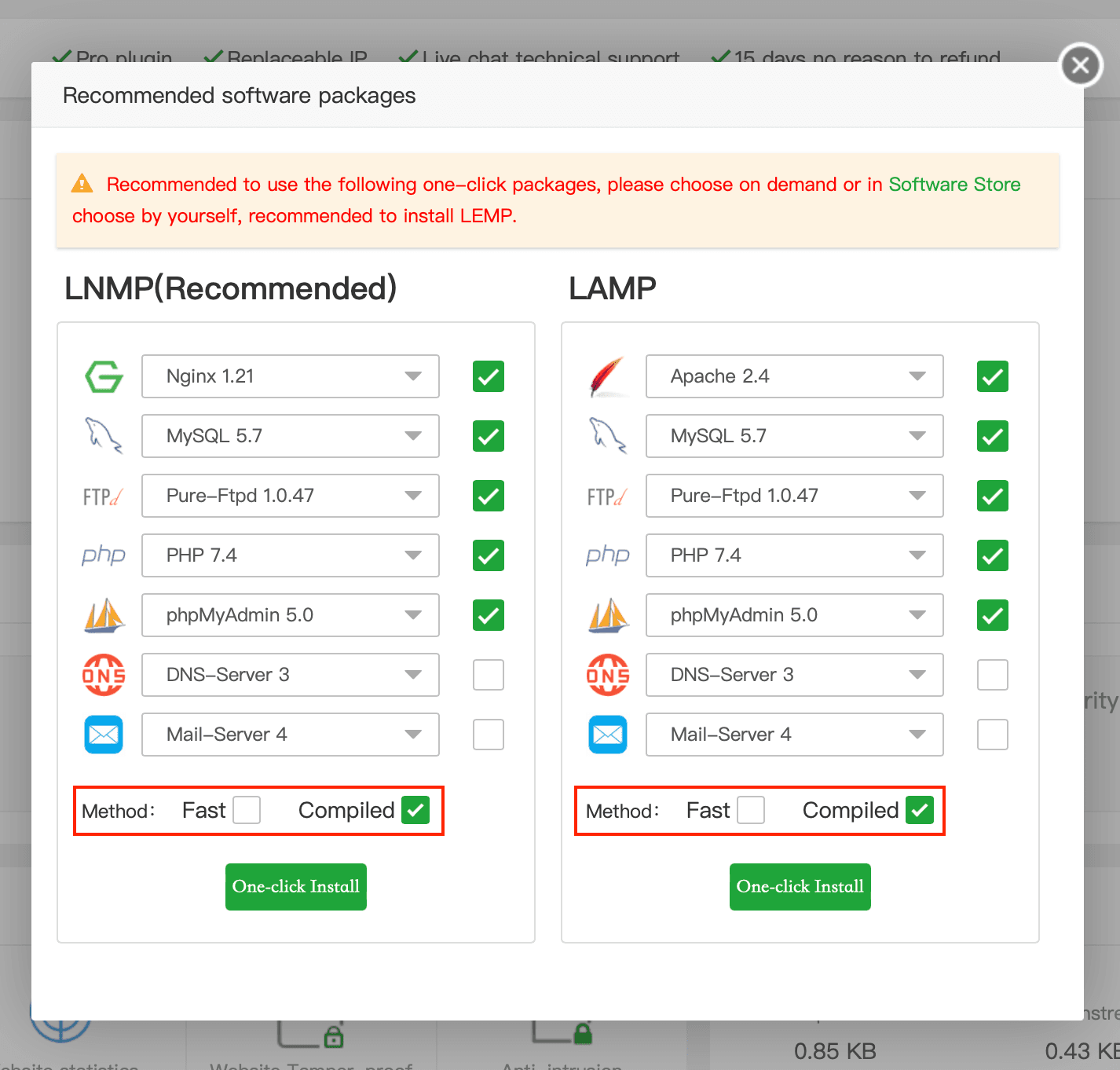
Task: Open the Apache 2.4 version dropdown
Action: coord(918,376)
